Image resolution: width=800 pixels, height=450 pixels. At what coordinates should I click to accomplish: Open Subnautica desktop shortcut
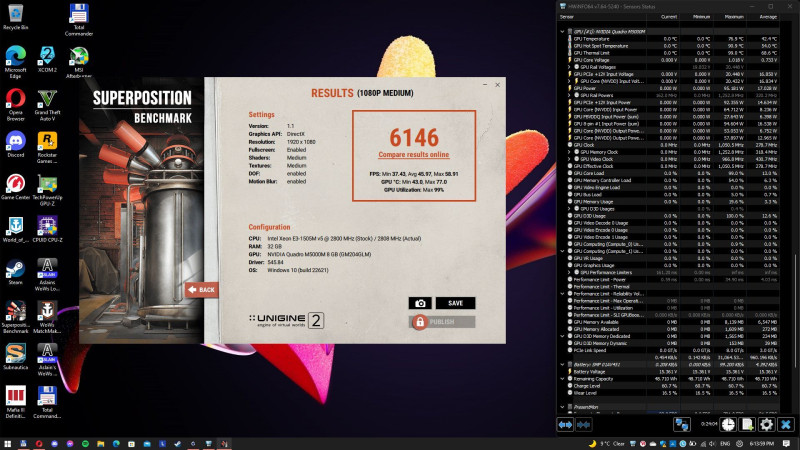point(15,357)
